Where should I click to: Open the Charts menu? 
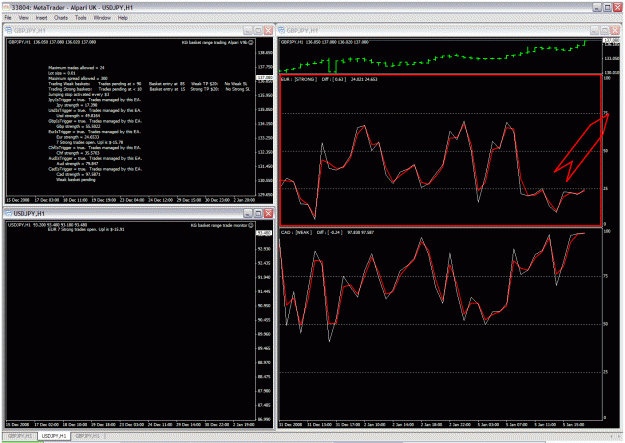[x=61, y=18]
